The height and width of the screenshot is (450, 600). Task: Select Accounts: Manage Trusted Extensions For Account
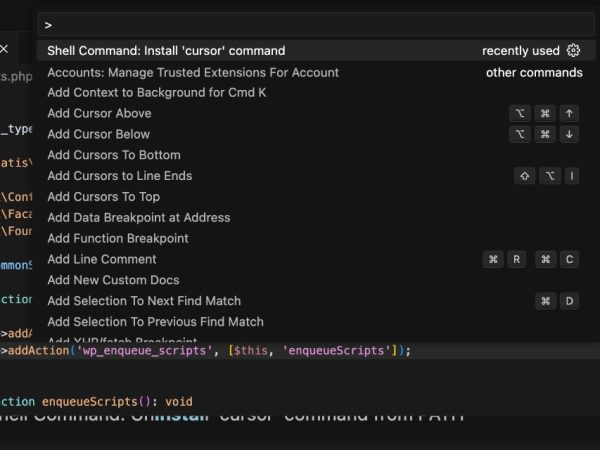(x=316, y=72)
